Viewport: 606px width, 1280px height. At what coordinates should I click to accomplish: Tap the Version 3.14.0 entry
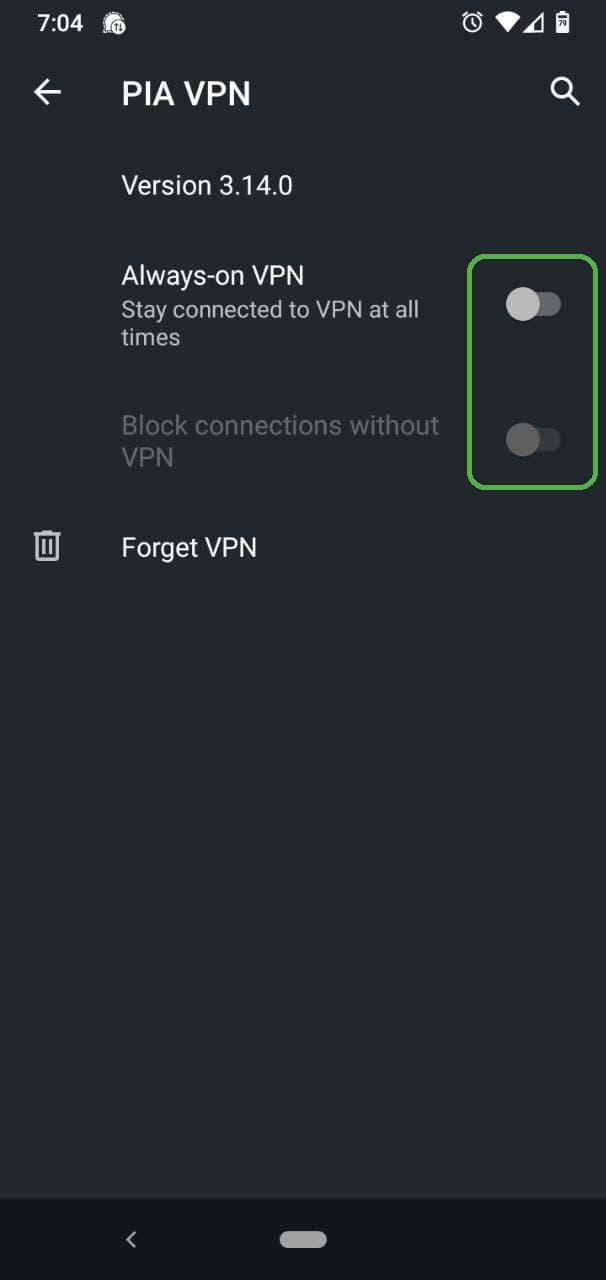[207, 185]
